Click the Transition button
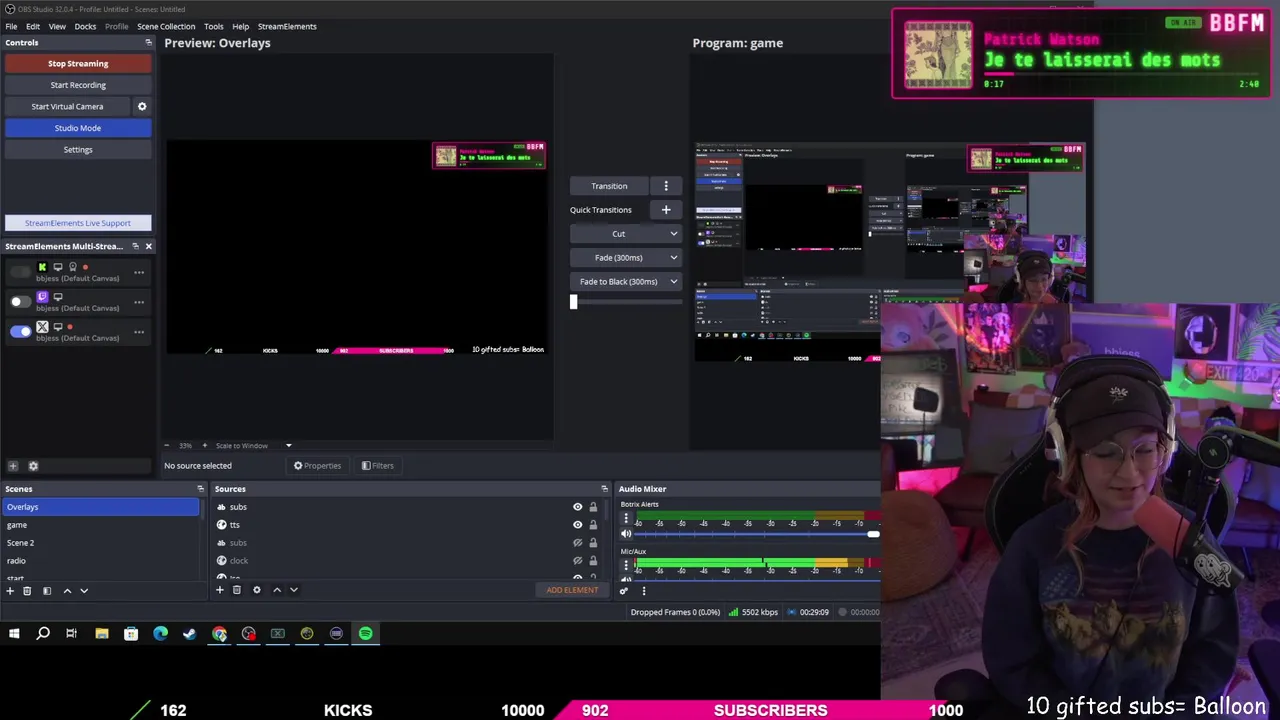This screenshot has height=720, width=1280. coord(609,186)
